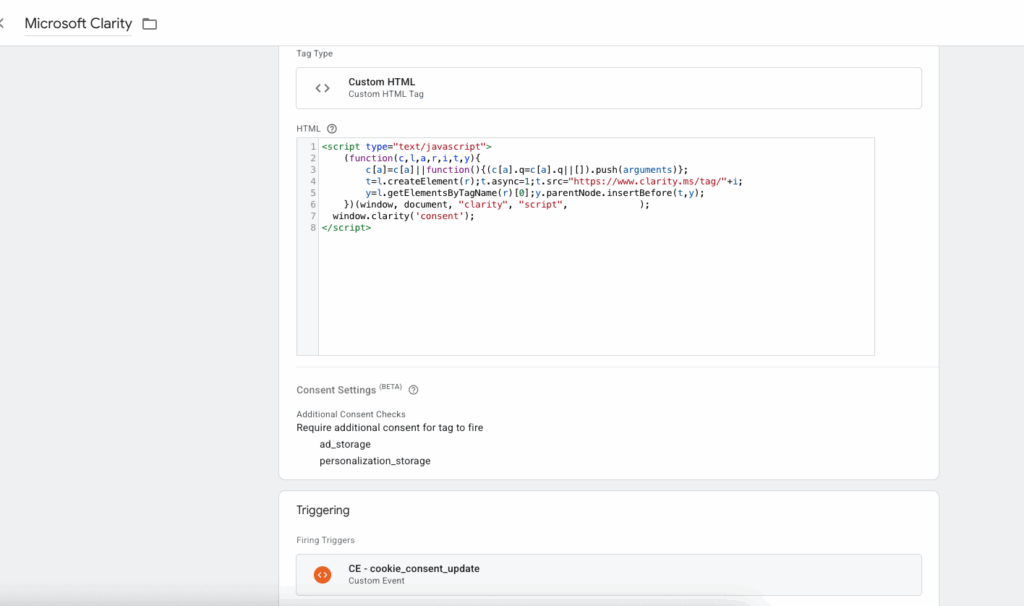Screen dimensions: 1024x606
Task: Open the CE - cookie_consent_update trigger
Action: click(608, 575)
